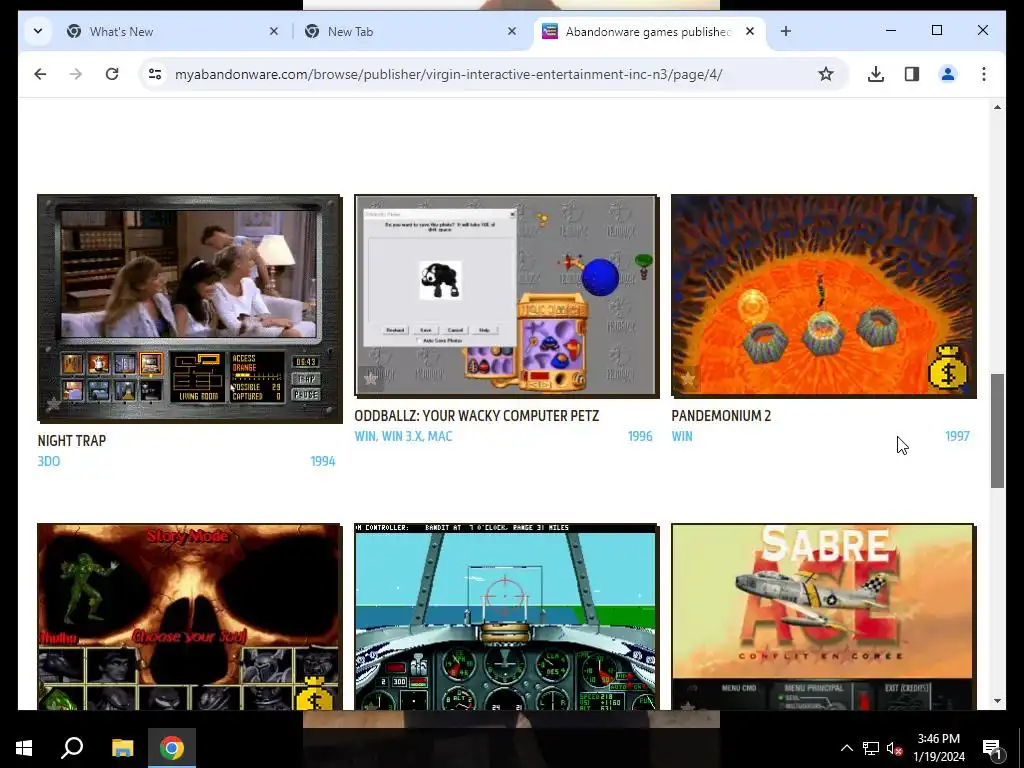Click scrollbar up arrow
1024x768 pixels.
[997, 107]
